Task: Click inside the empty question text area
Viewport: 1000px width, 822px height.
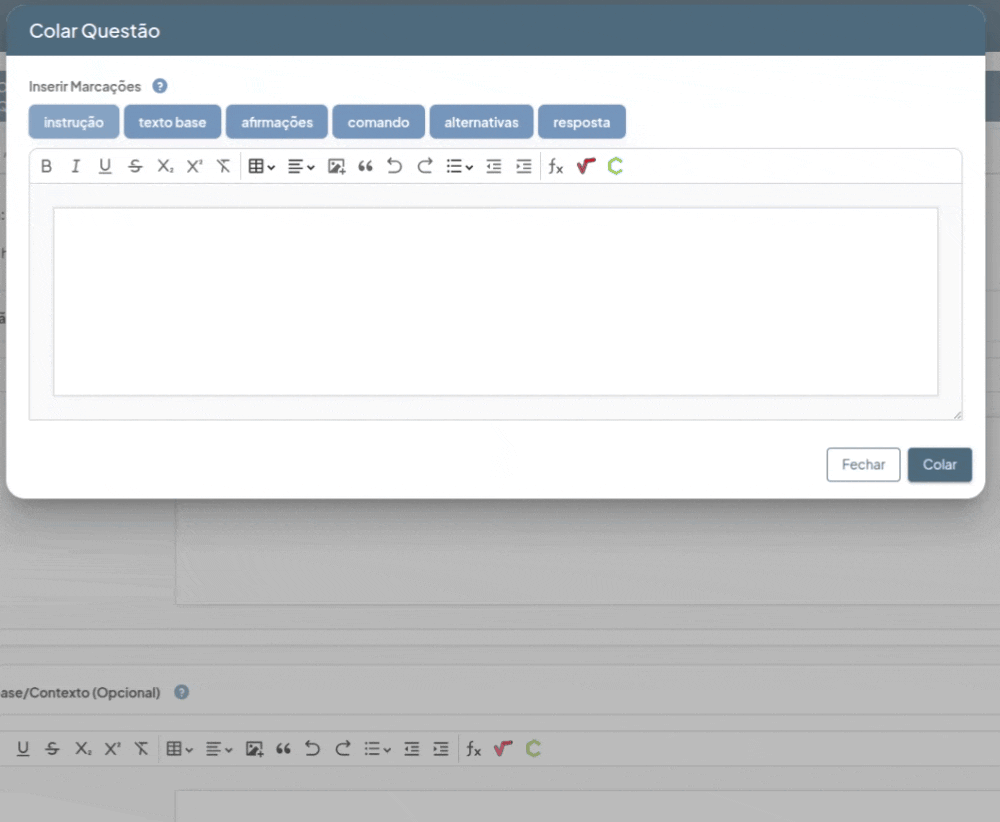Action: [495, 300]
